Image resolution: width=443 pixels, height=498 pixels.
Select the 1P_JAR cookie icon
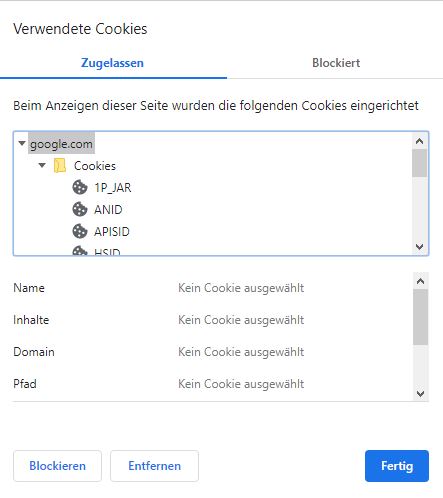[x=80, y=188]
